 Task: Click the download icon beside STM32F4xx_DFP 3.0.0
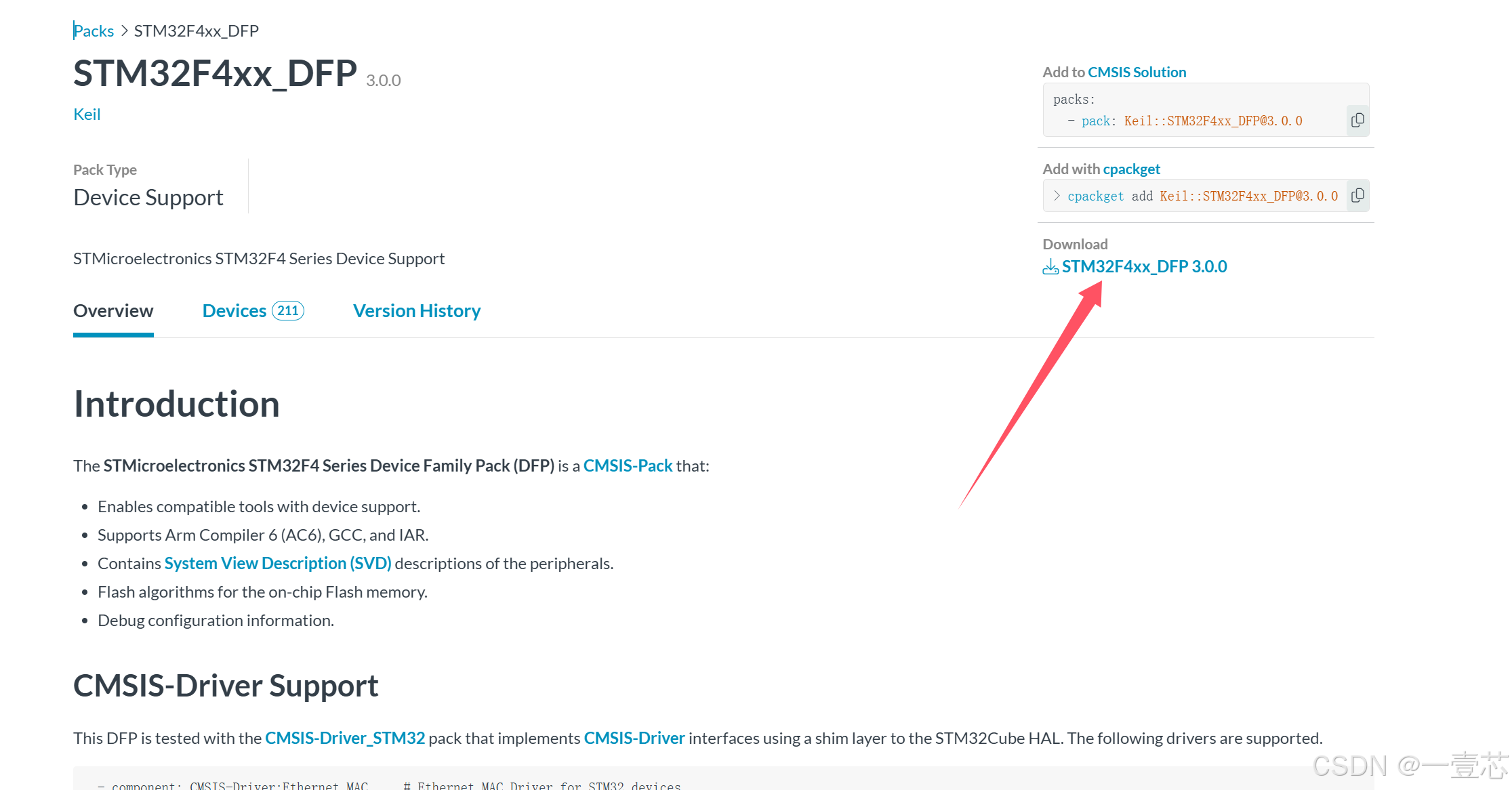(x=1050, y=267)
